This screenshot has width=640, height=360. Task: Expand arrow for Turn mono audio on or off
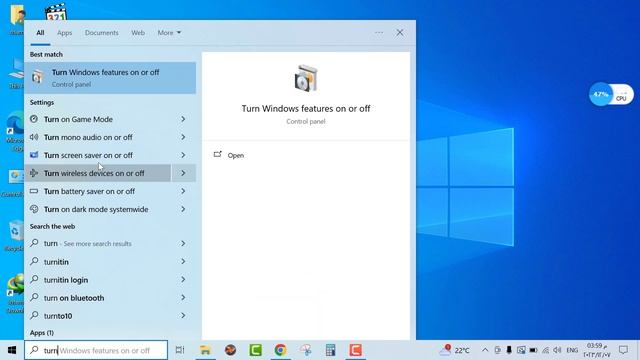pyautogui.click(x=183, y=137)
